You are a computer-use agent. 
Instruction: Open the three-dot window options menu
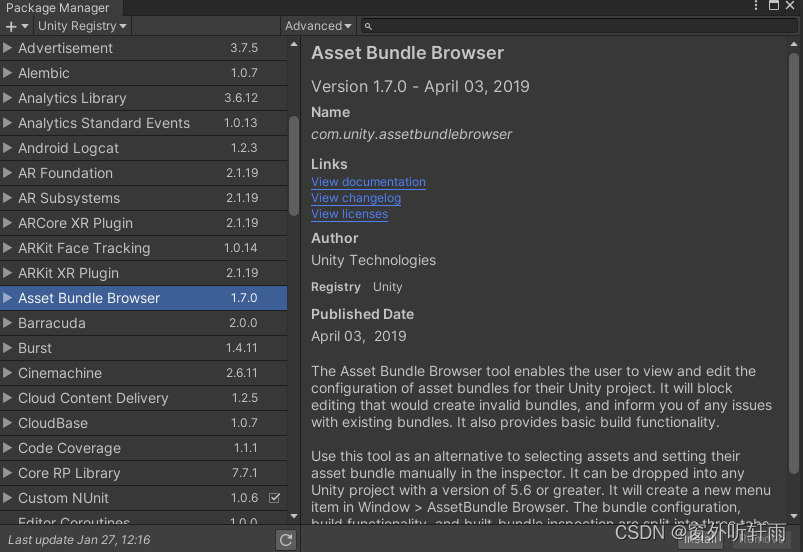point(756,6)
